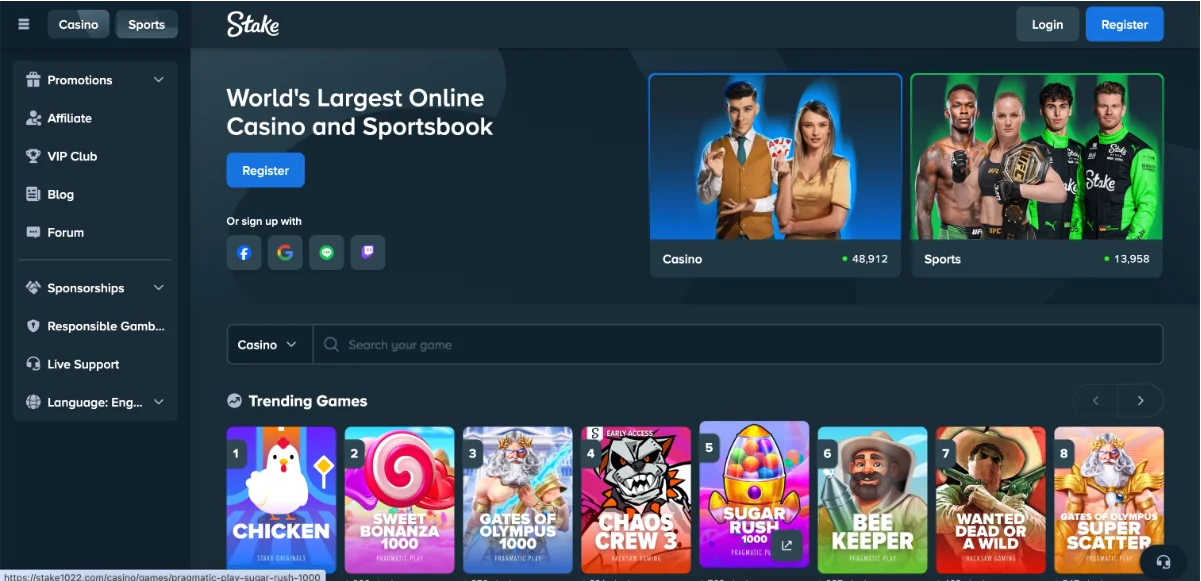1201x581 pixels.
Task: Sign up with Facebook icon
Action: (244, 253)
